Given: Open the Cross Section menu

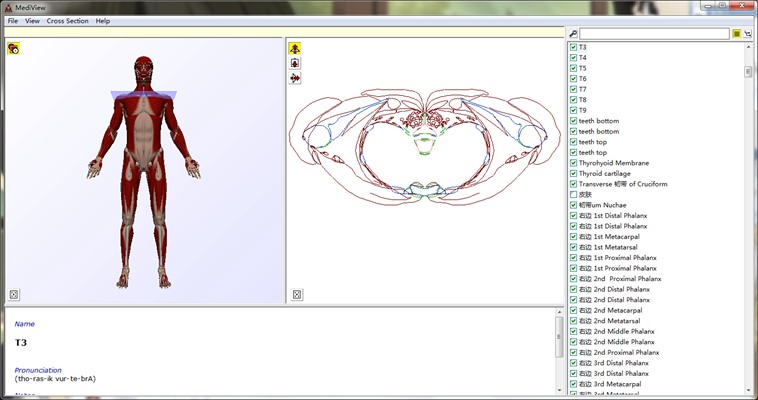Looking at the screenshot, I should (x=67, y=21).
